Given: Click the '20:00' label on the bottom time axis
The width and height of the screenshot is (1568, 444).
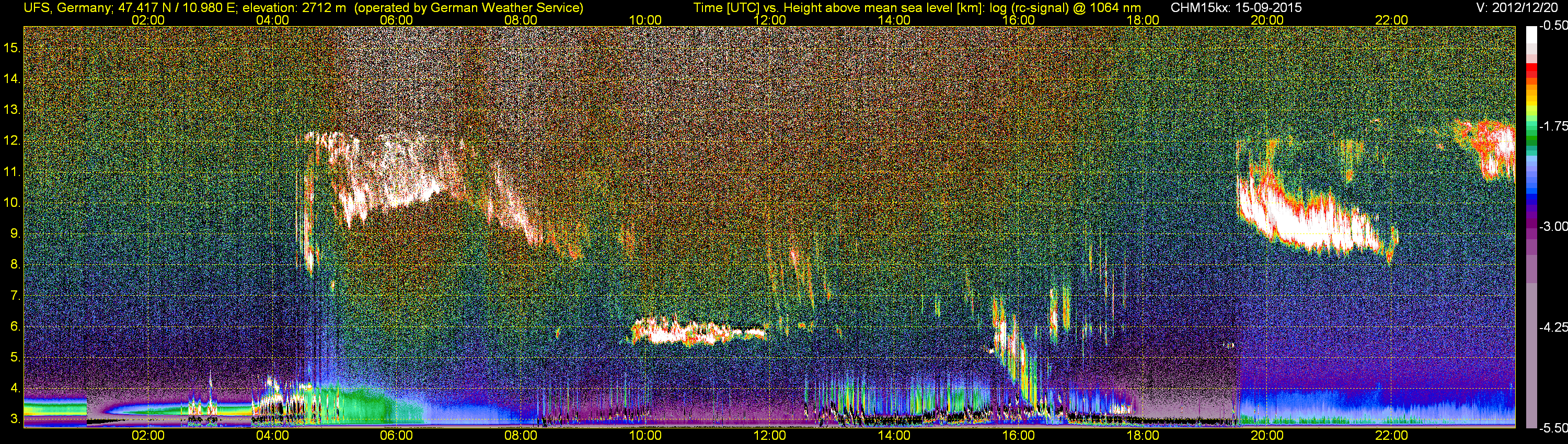Looking at the screenshot, I should (x=1267, y=436).
